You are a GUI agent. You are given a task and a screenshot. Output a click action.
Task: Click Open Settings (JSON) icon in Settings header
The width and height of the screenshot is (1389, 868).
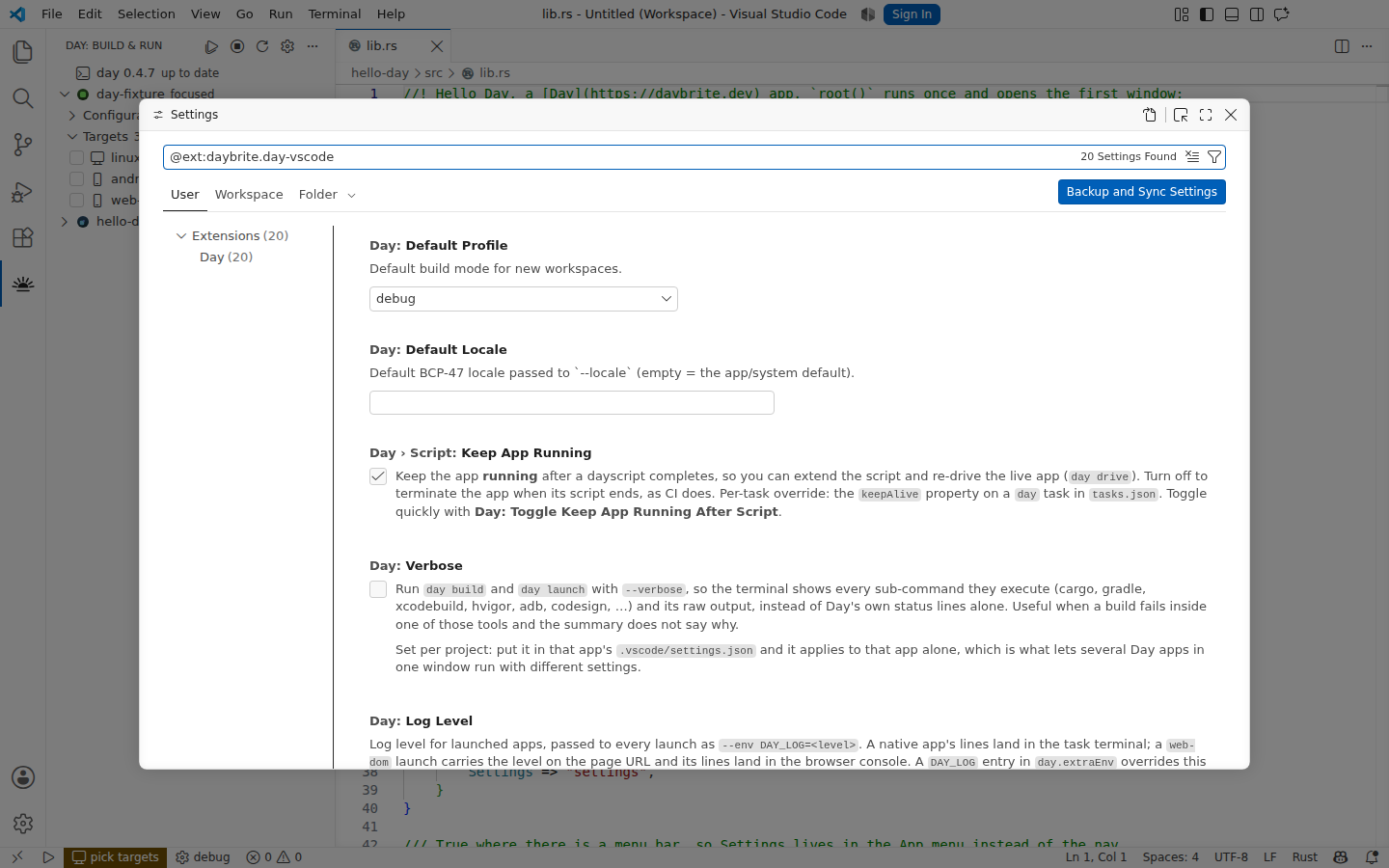coord(1150,115)
